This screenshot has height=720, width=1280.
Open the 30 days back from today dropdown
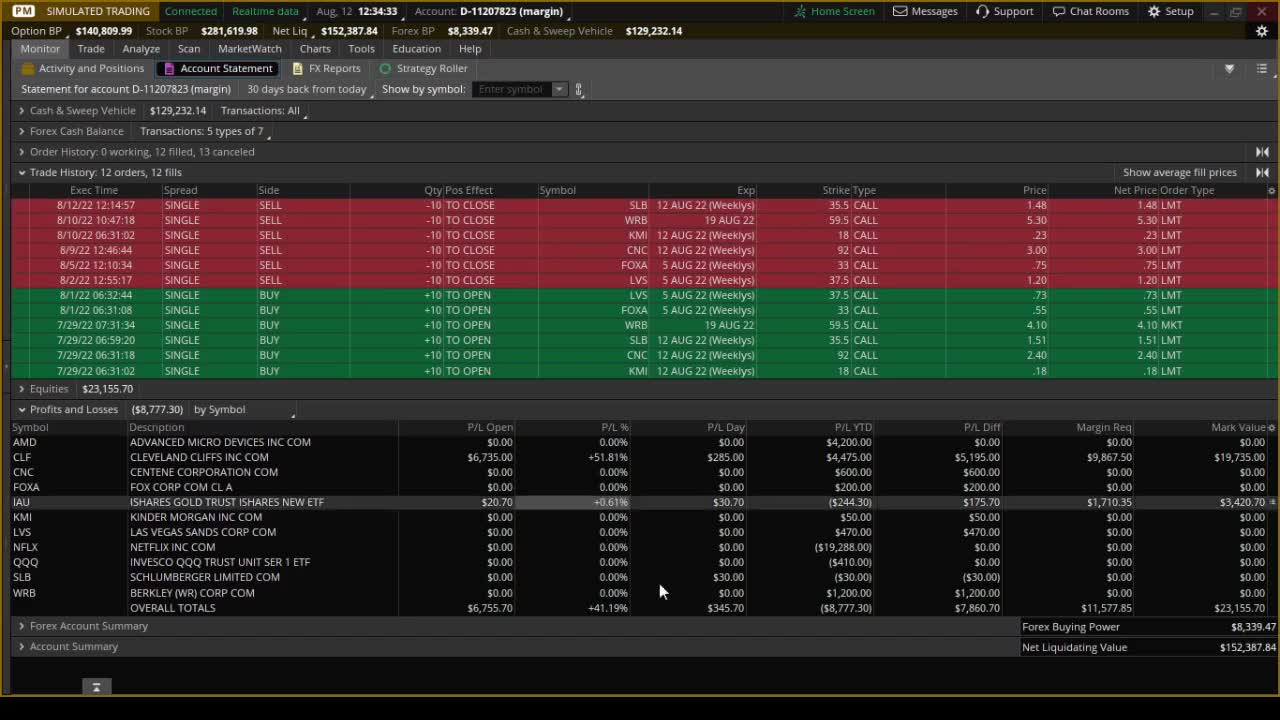click(x=308, y=89)
